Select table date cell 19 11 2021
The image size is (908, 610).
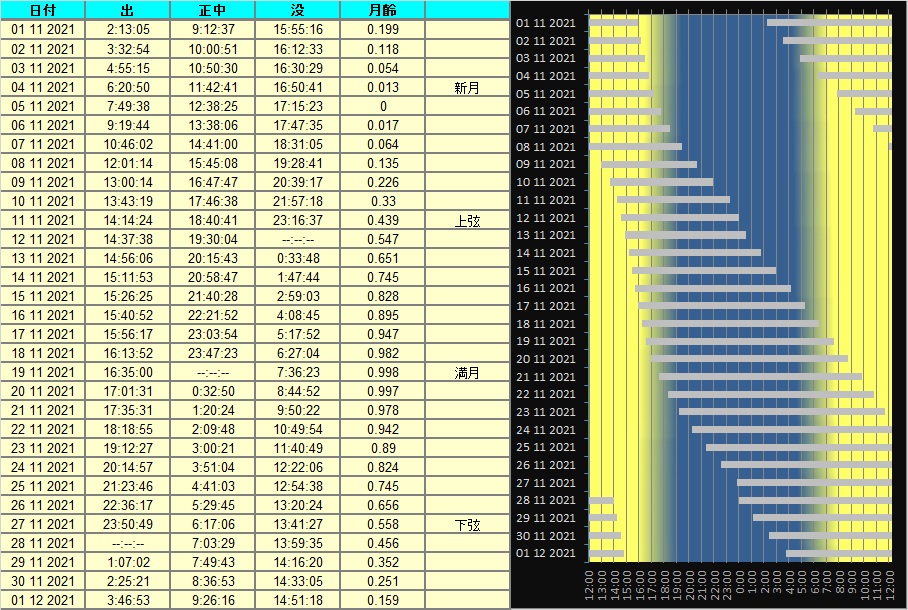pyautogui.click(x=43, y=372)
